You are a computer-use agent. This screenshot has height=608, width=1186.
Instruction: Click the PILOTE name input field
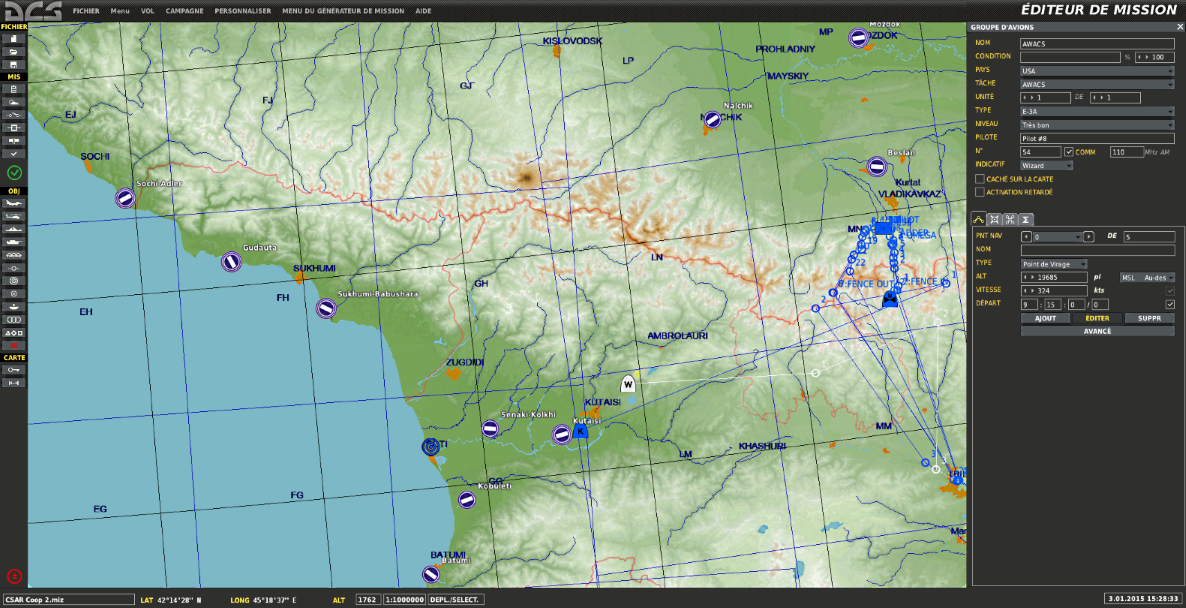coord(1096,138)
